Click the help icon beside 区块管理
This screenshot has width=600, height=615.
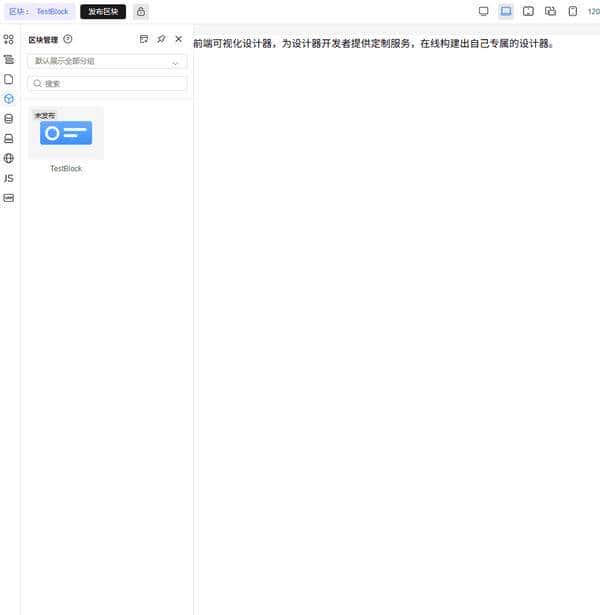pyautogui.click(x=68, y=39)
